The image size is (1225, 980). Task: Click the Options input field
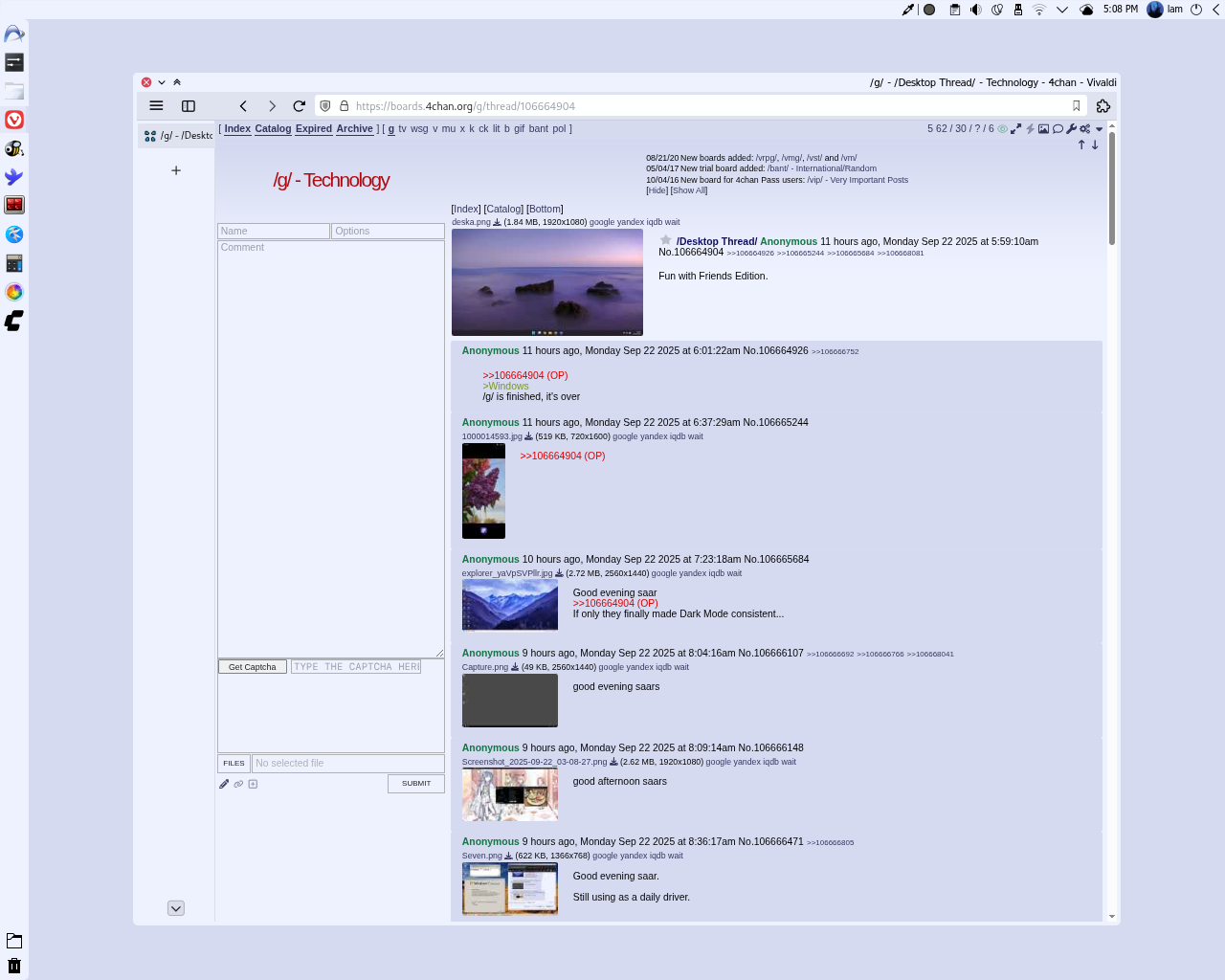coord(388,231)
